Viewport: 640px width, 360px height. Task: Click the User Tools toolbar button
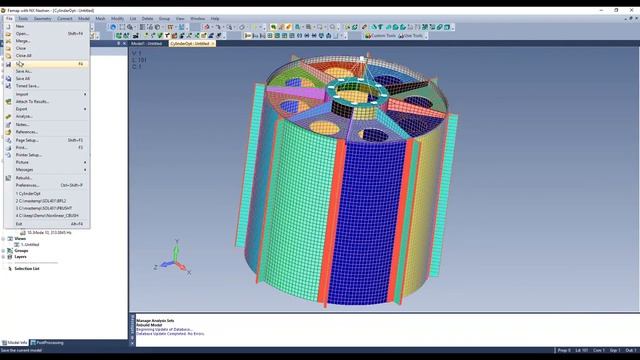click(x=411, y=36)
